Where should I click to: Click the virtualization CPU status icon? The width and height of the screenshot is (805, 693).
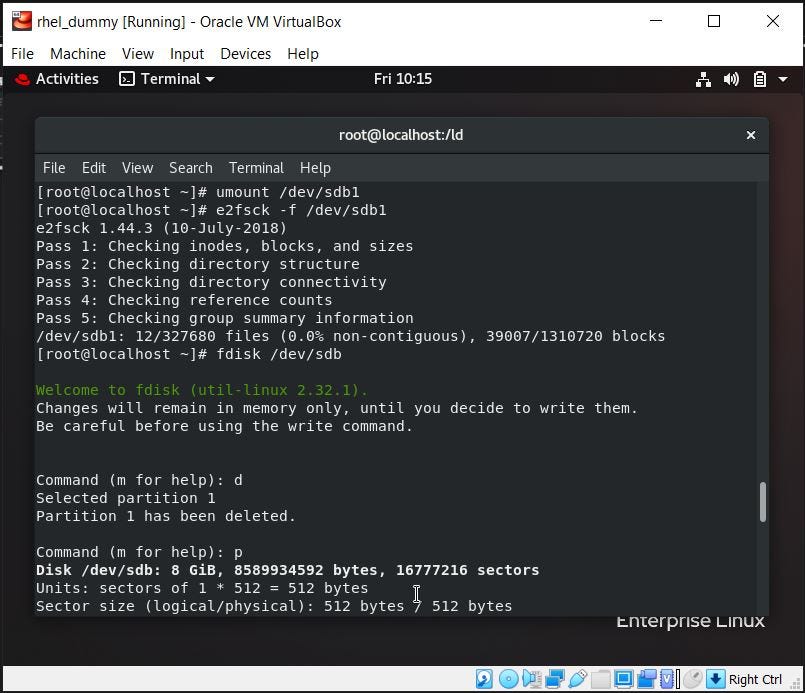coord(669,679)
